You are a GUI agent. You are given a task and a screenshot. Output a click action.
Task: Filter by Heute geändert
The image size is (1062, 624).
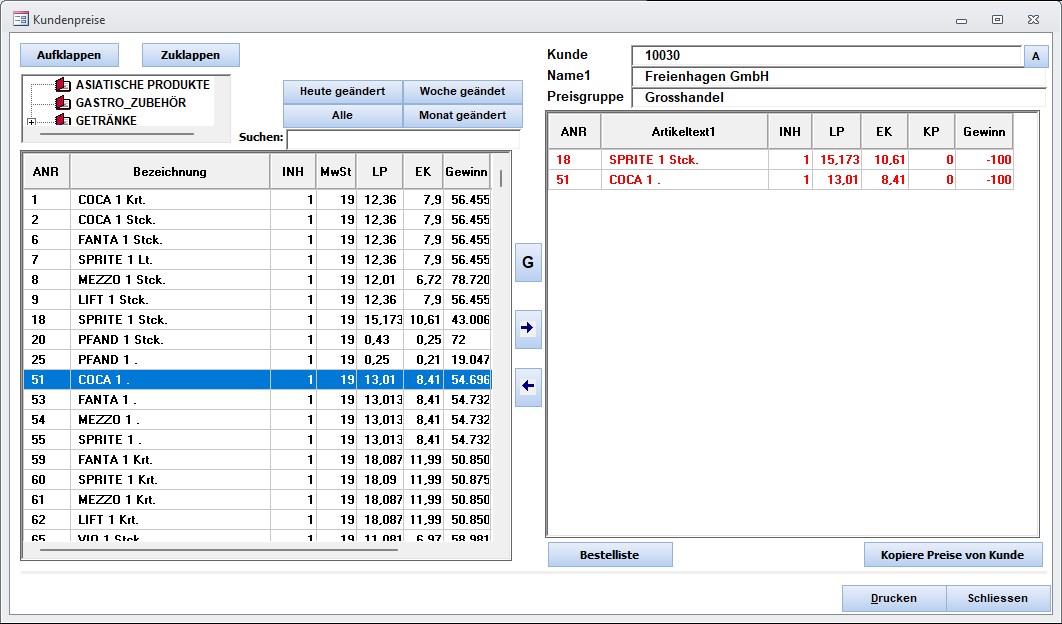(342, 92)
